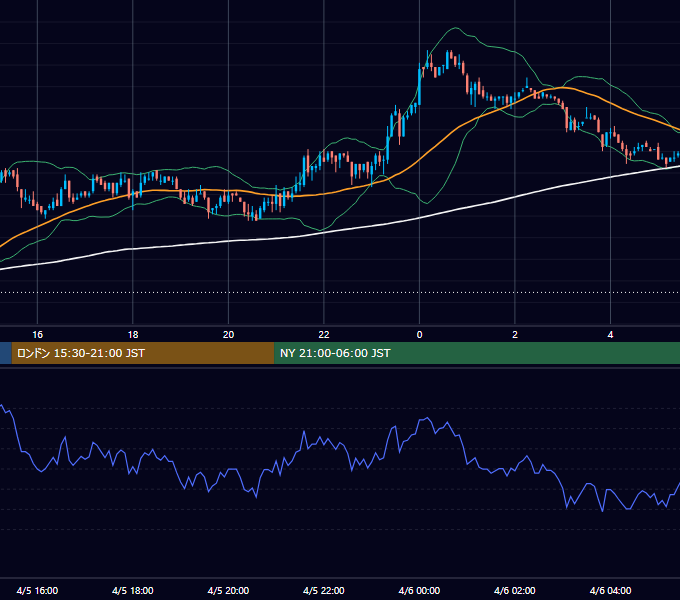
Task: Click the 16 hour label on price chart axis
Action: click(38, 335)
